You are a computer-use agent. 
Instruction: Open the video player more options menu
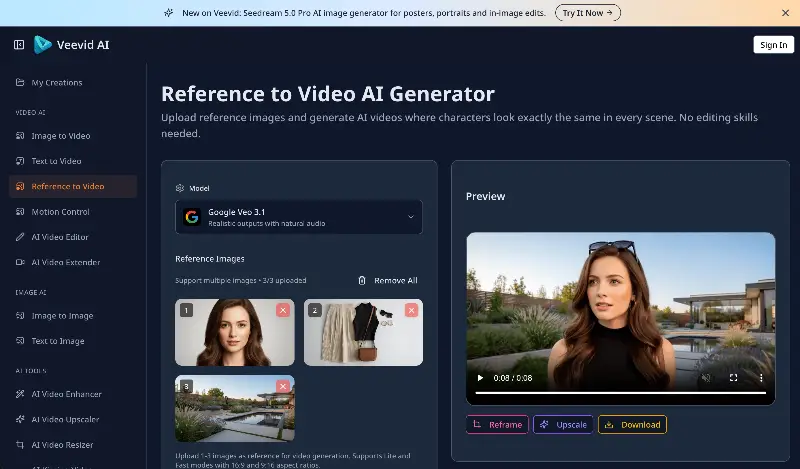(761, 378)
